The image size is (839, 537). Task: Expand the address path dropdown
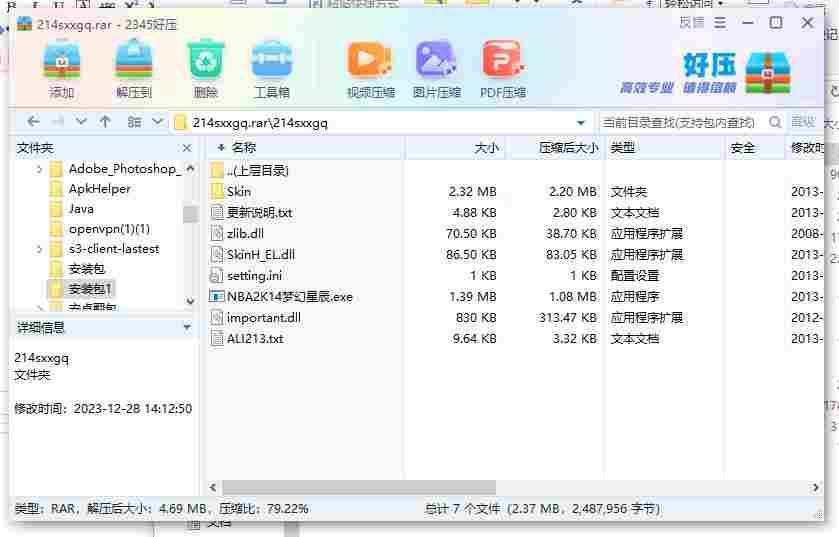(x=581, y=123)
